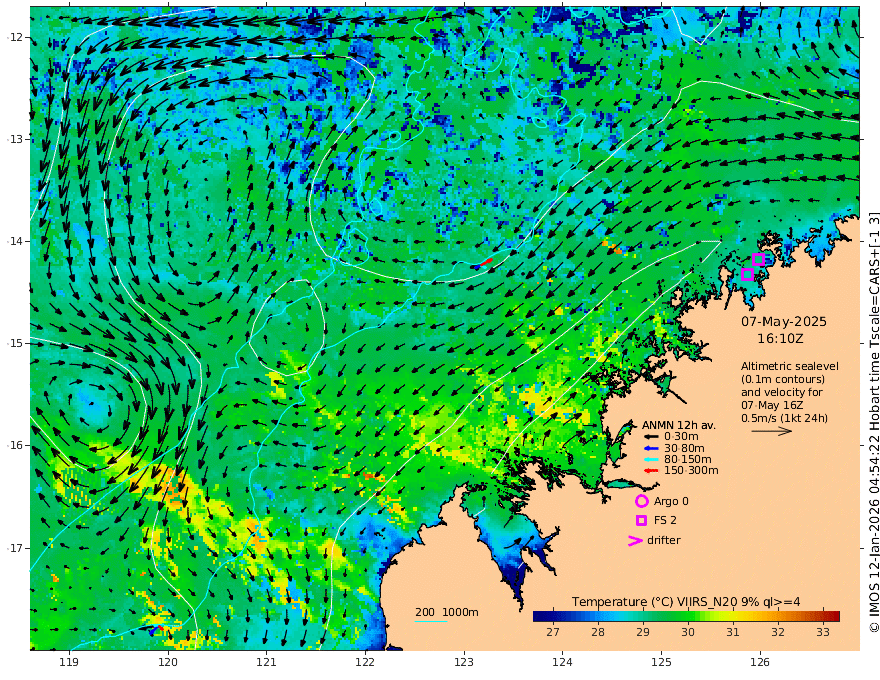Click the latitude axis label -13

coord(14,139)
